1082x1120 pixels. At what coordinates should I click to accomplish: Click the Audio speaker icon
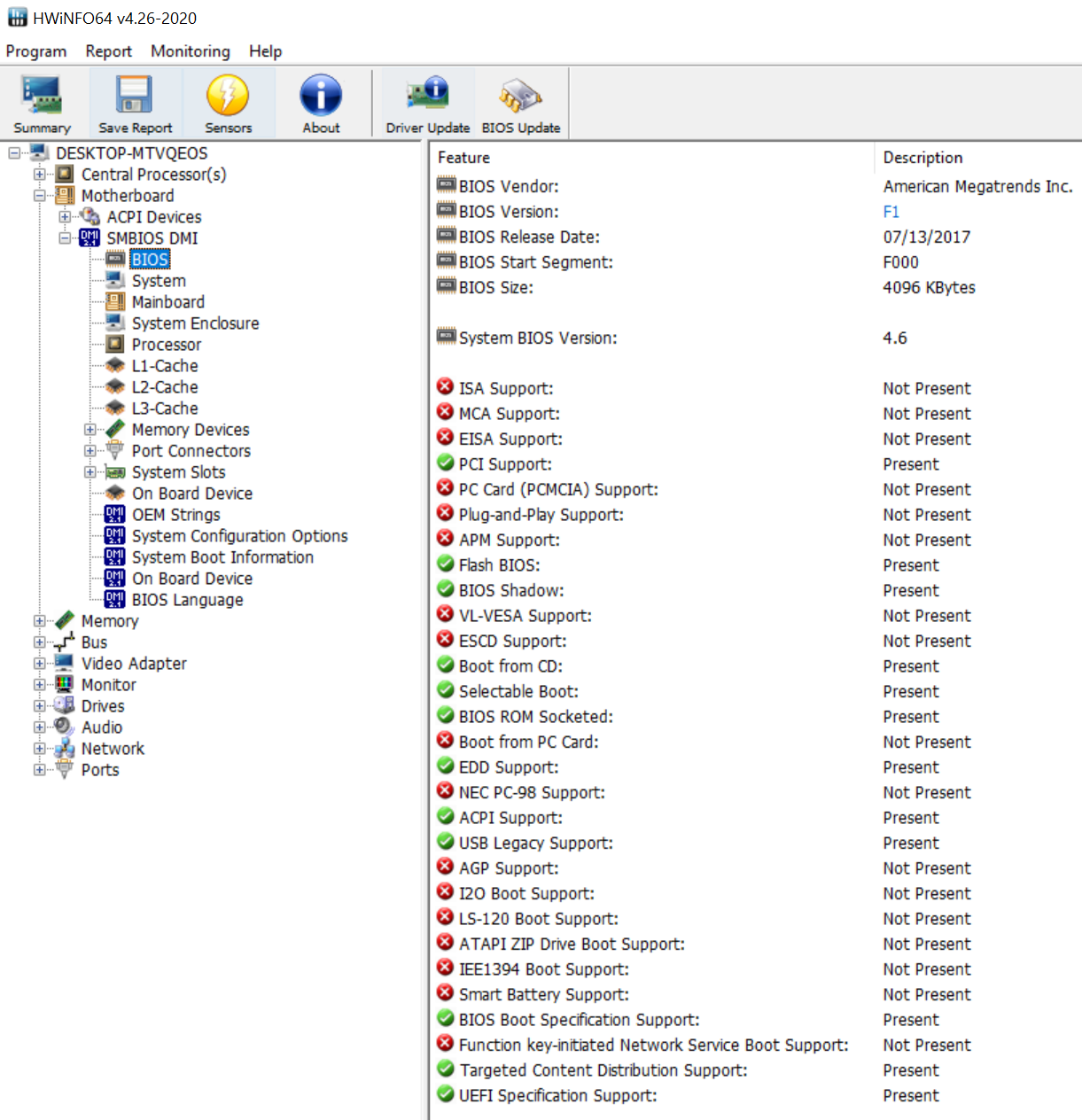point(65,727)
